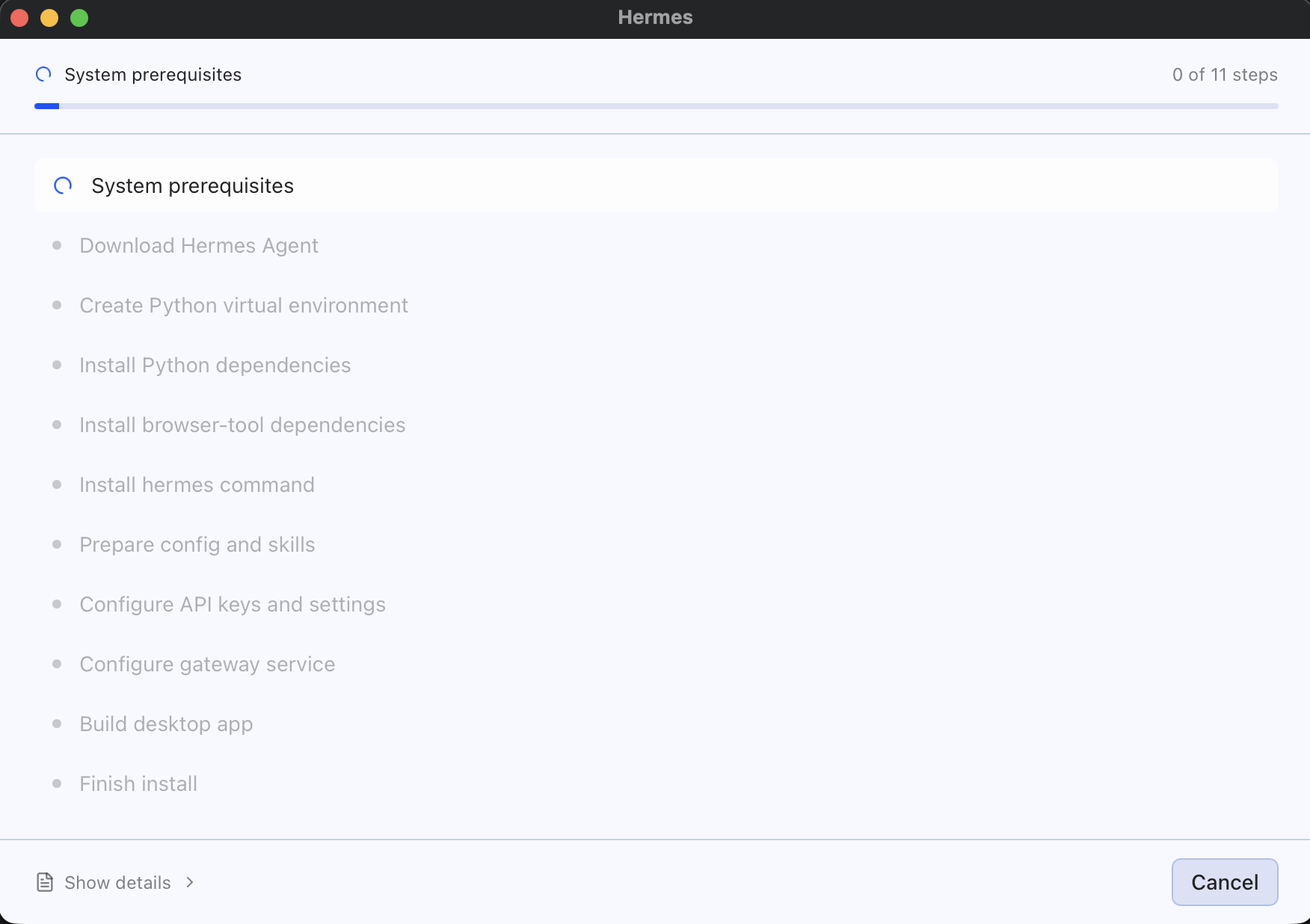This screenshot has height=924, width=1310.
Task: Minimize the Hermes window with the yellow button
Action: [x=49, y=18]
